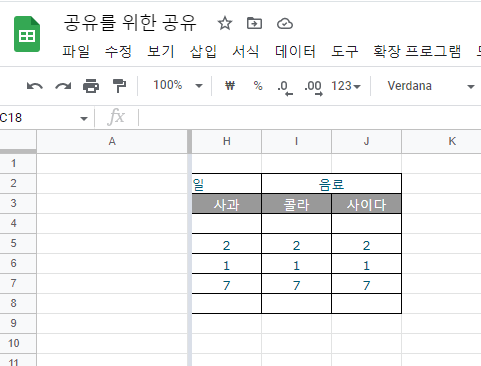The image size is (481, 366).
Task: Select column H header
Action: coord(227,141)
